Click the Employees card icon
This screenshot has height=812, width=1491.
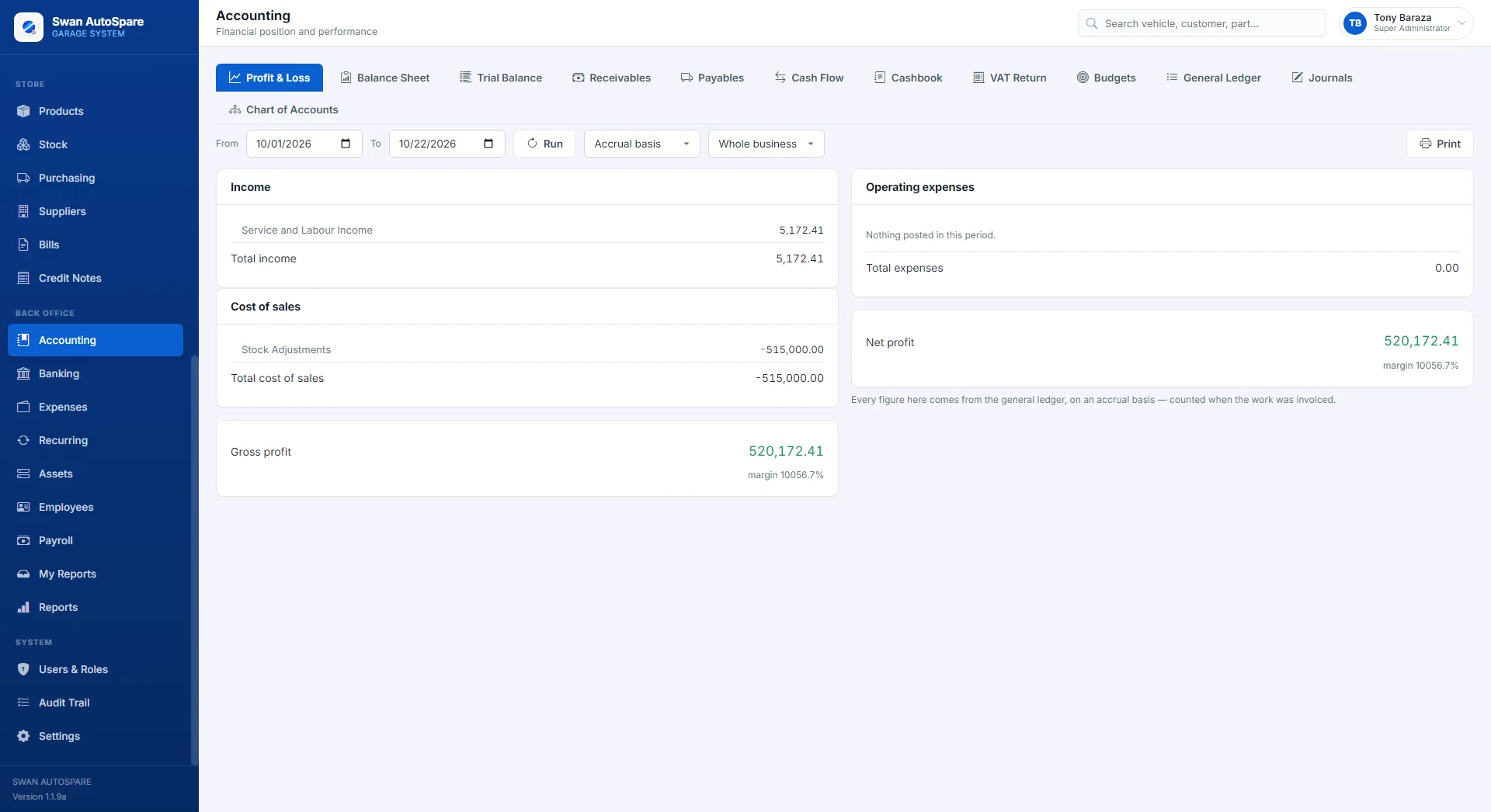[23, 507]
